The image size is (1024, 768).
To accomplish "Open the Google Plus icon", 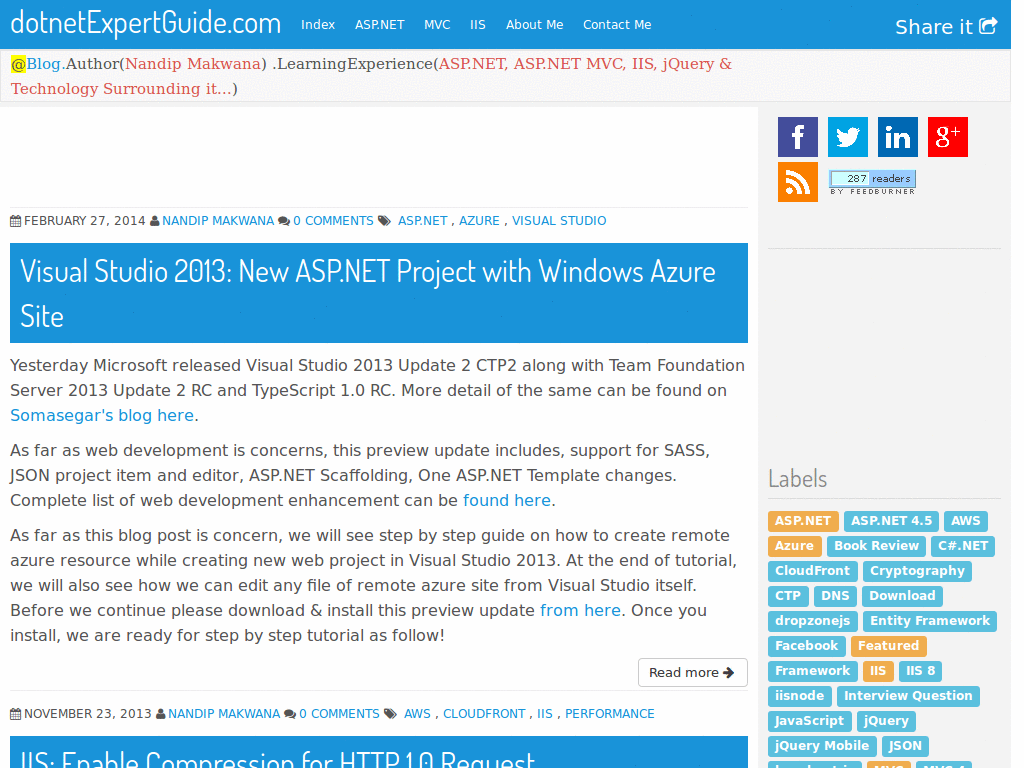I will point(948,137).
